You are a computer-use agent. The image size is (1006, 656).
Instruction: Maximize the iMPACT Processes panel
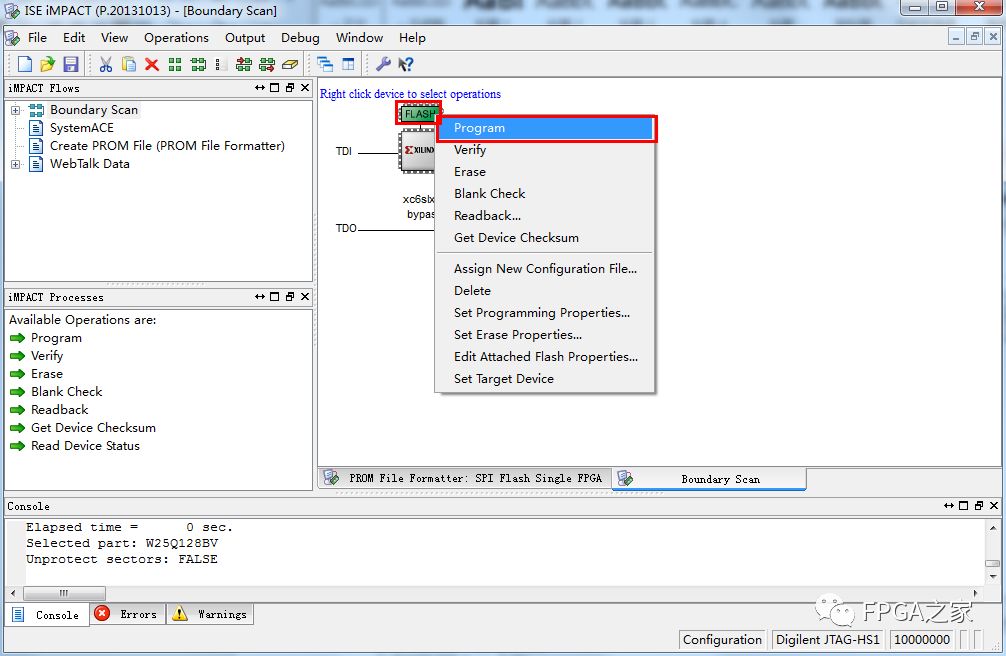click(x=275, y=297)
